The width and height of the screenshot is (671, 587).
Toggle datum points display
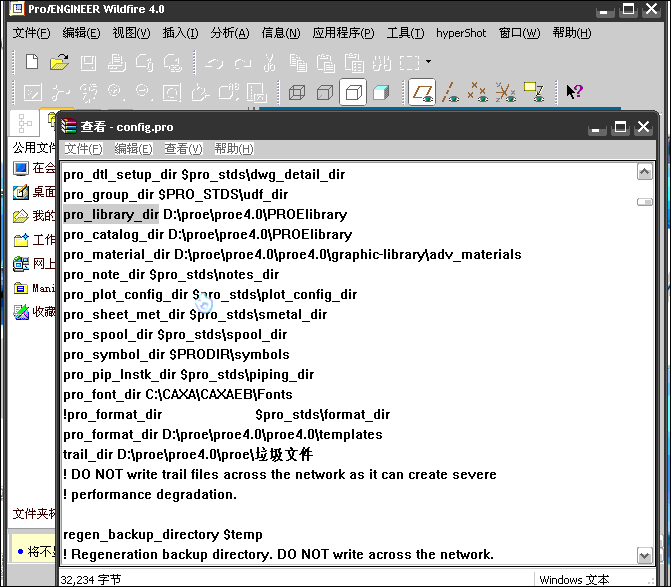click(478, 92)
